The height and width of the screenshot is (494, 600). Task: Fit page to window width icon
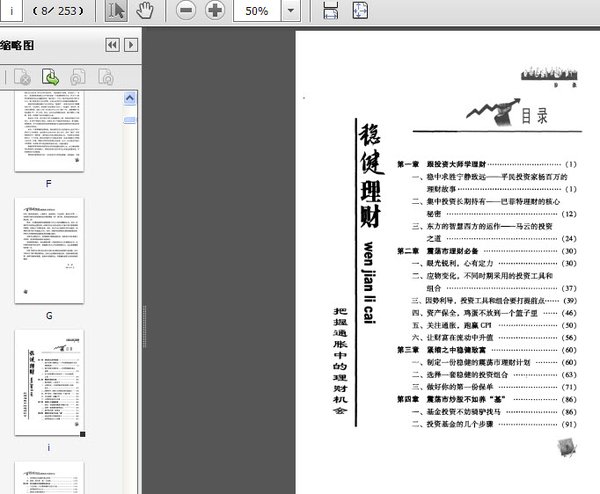pos(331,11)
